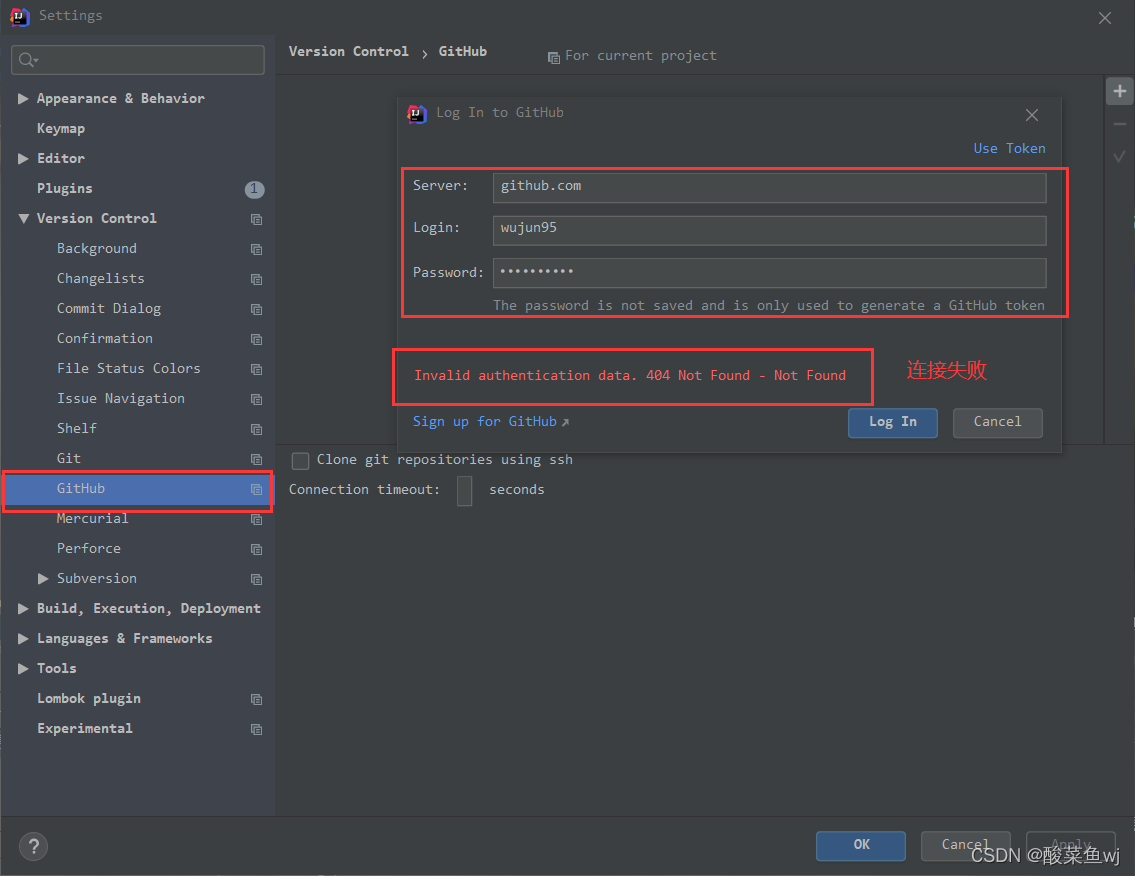Click the project-level icon beside Lombok plugin

pyautogui.click(x=256, y=699)
